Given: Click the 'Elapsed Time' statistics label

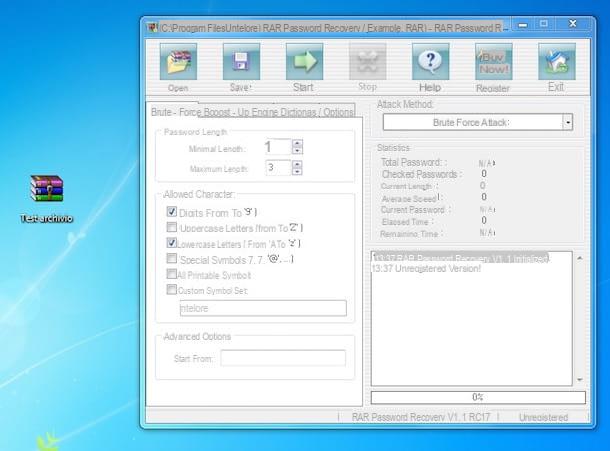Looking at the screenshot, I should coord(407,222).
